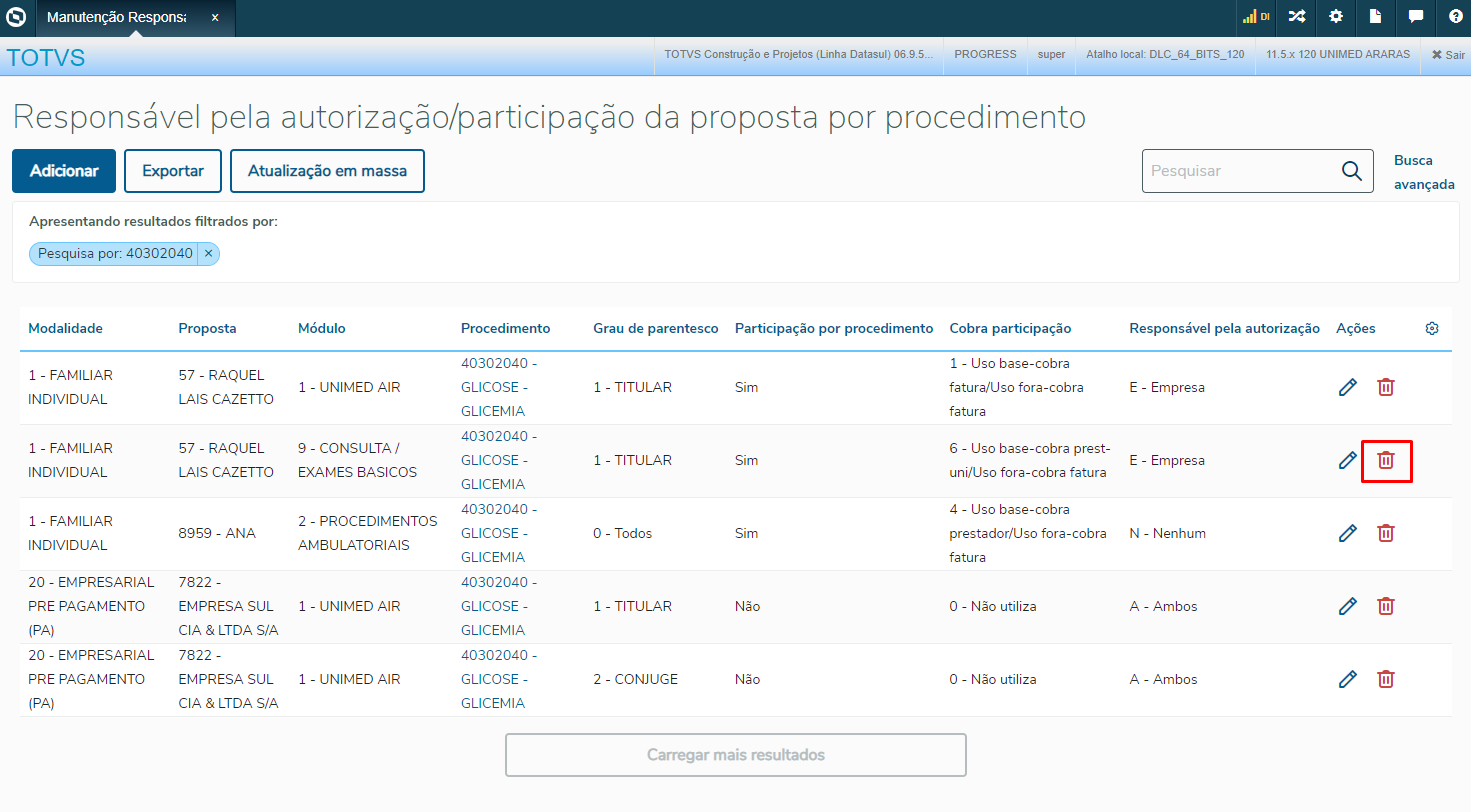Click the Grau de parentesco column header
The width and height of the screenshot is (1471, 812).
(x=656, y=329)
